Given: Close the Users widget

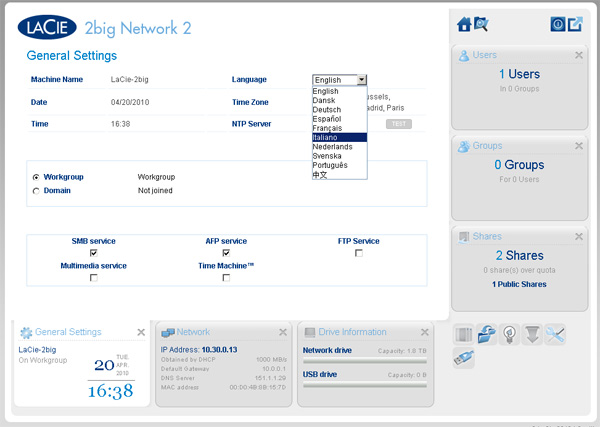Looking at the screenshot, I should [579, 55].
